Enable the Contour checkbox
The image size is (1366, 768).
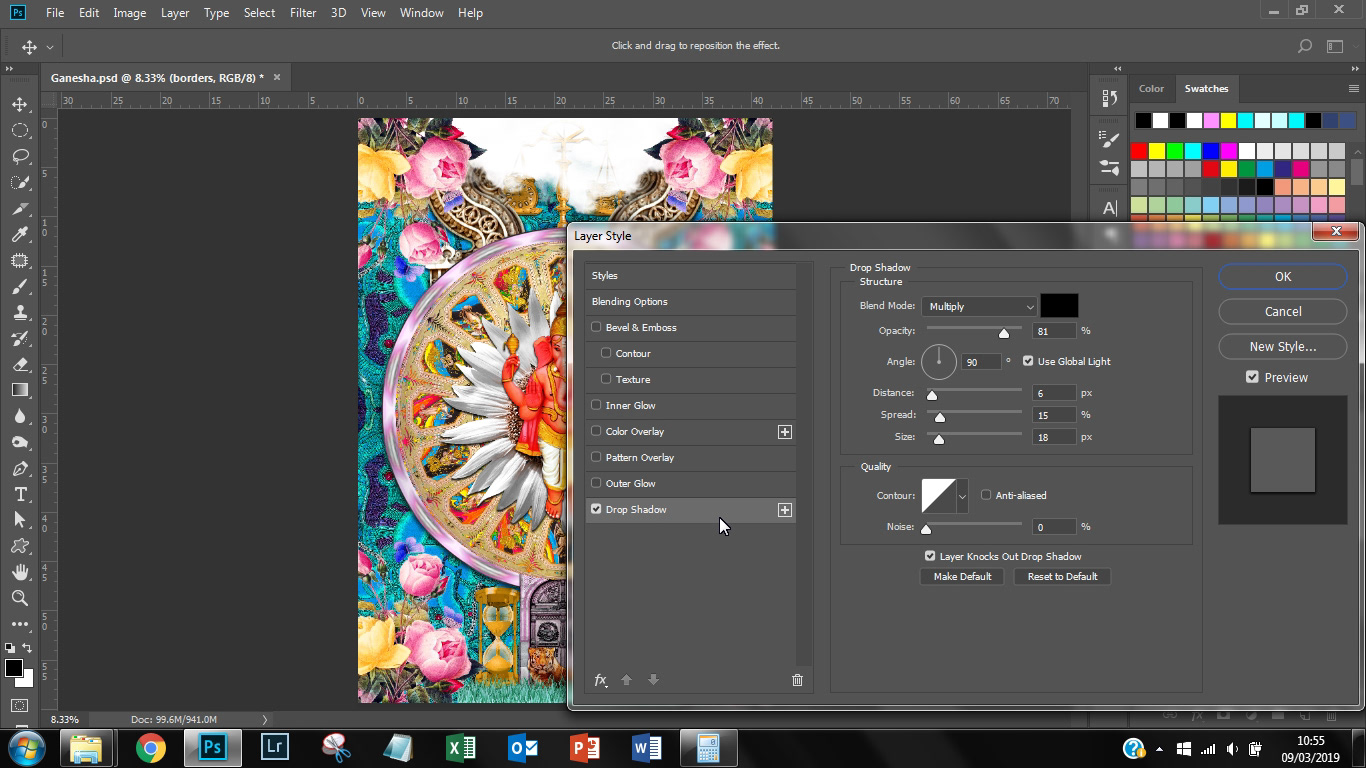click(x=606, y=353)
